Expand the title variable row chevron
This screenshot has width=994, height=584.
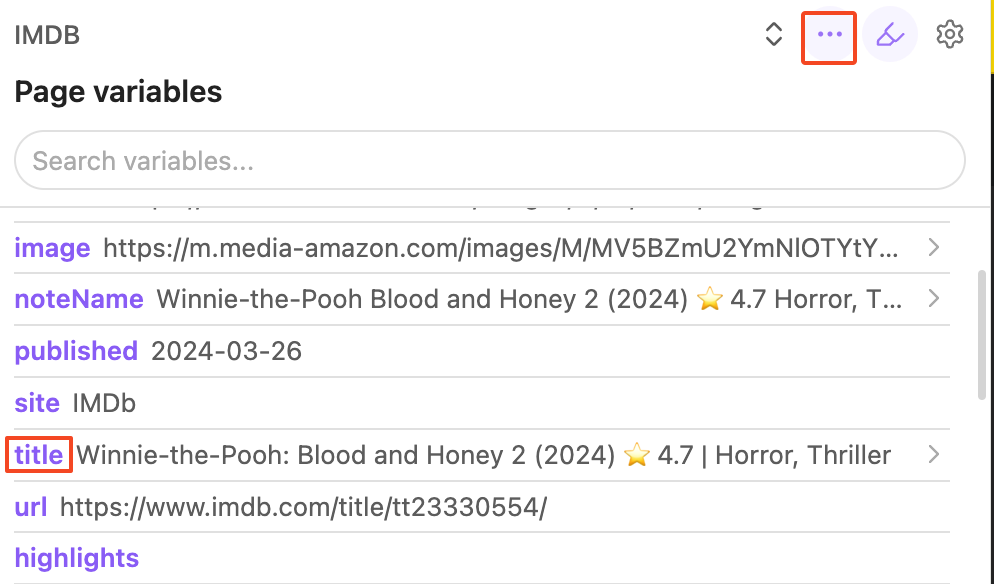[933, 455]
